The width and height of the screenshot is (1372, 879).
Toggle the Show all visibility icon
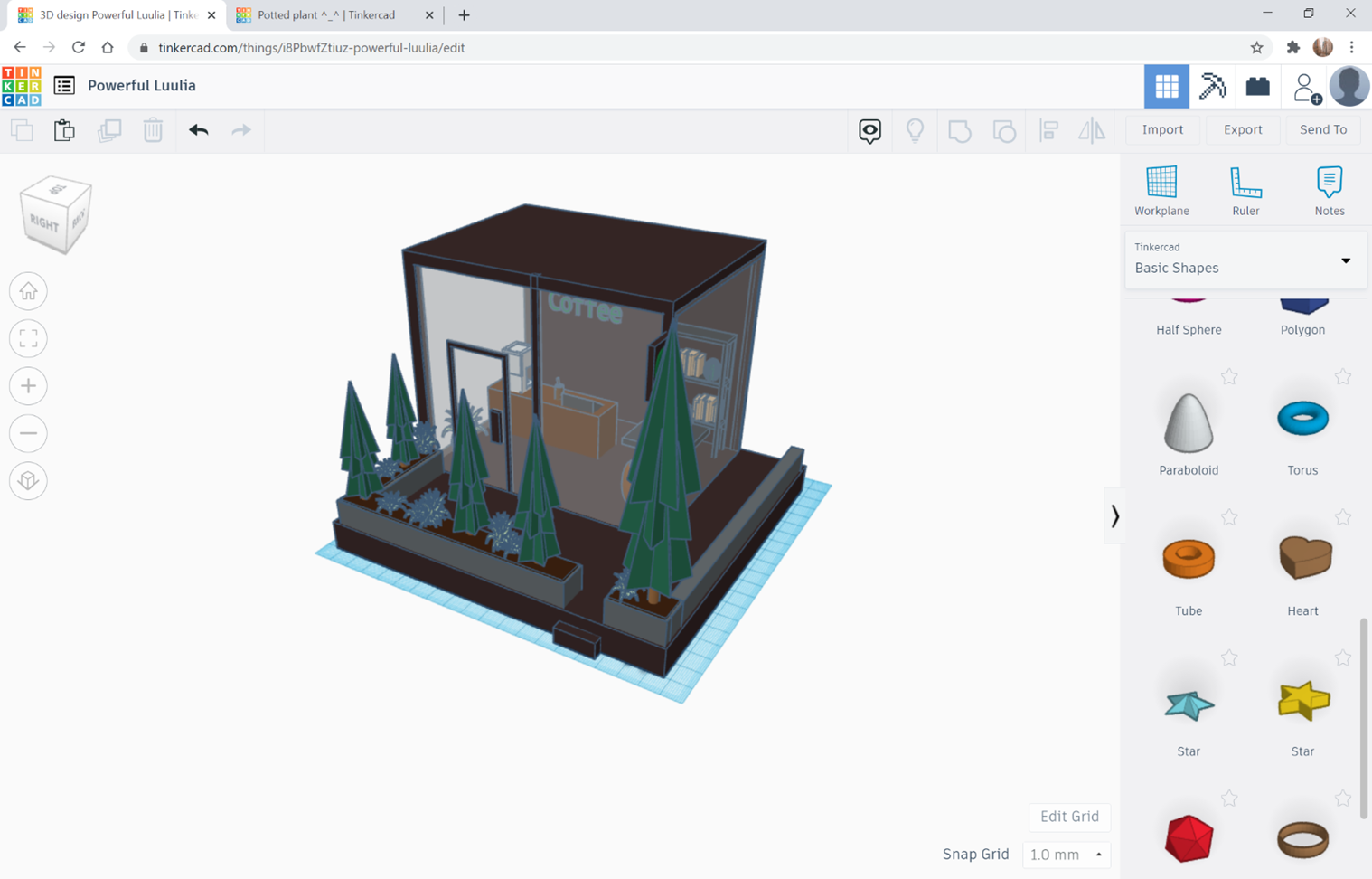click(x=869, y=130)
